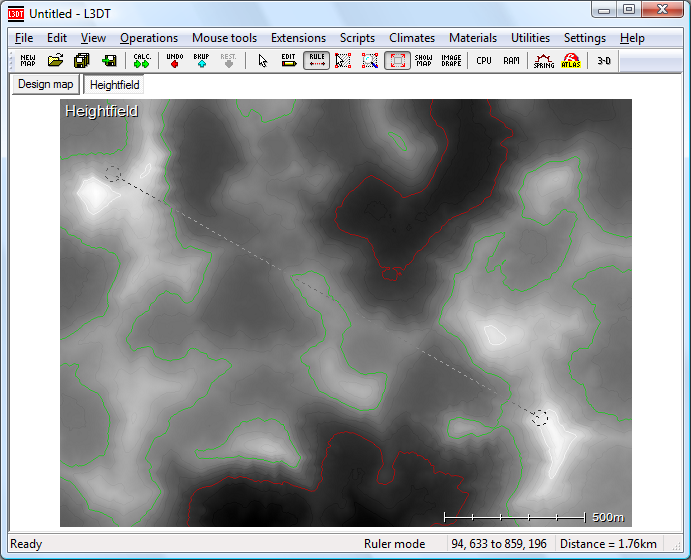This screenshot has width=691, height=560.
Task: Click the Calc. green arrows icon
Action: pos(142,60)
